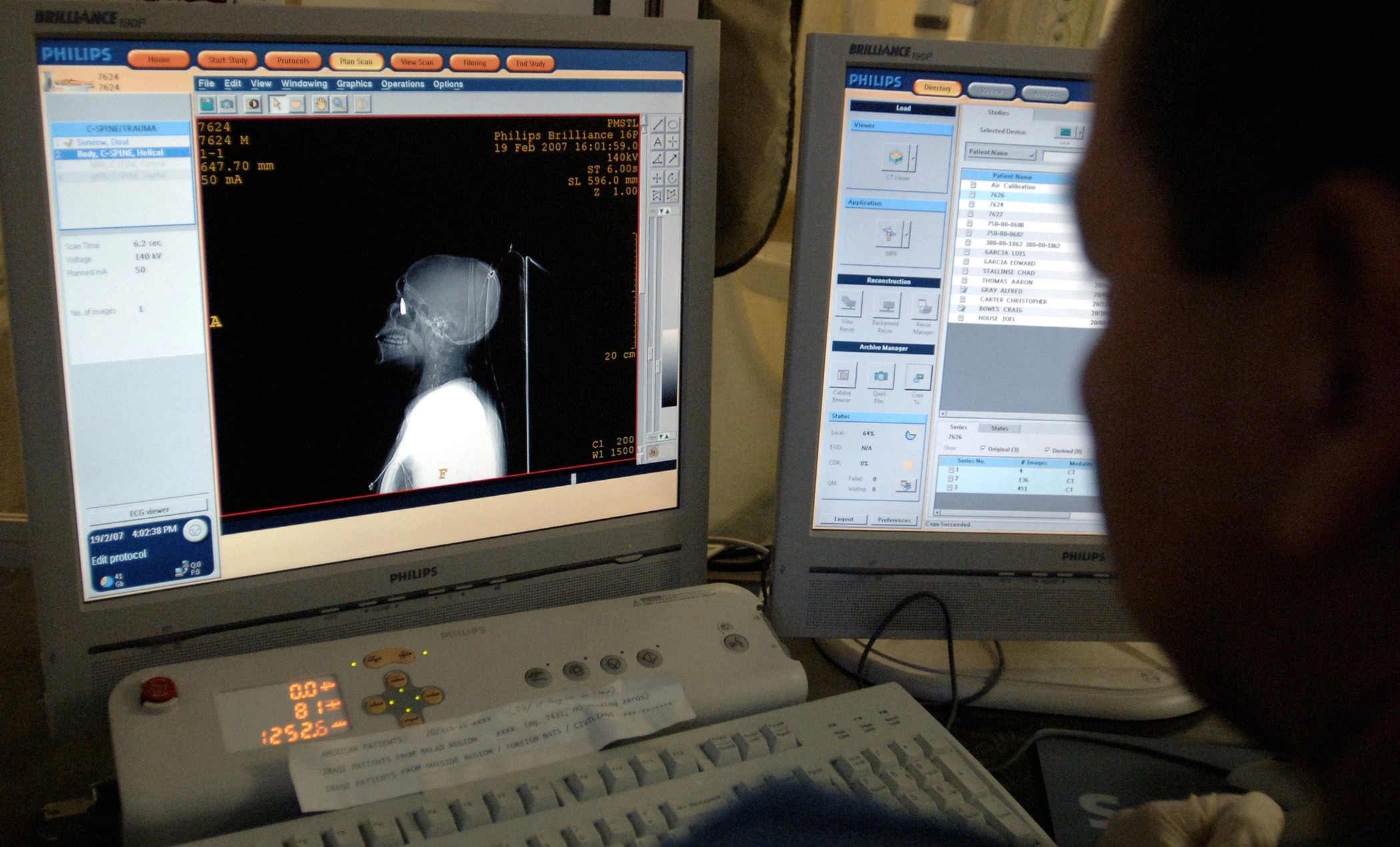The image size is (1400, 847).
Task: Switch to the States tab
Action: [999, 428]
